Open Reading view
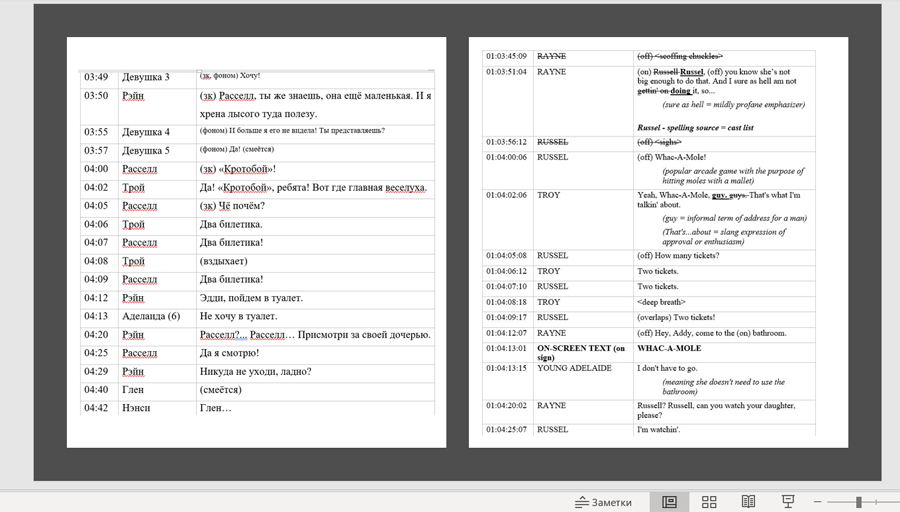This screenshot has width=900, height=512. [x=748, y=502]
